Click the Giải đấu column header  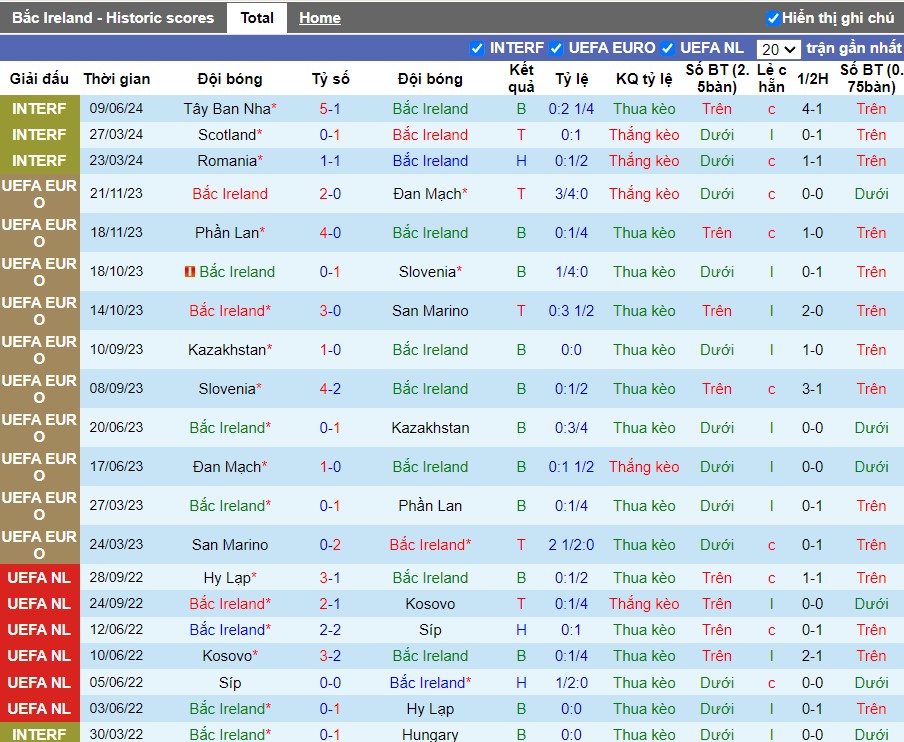click(x=39, y=78)
